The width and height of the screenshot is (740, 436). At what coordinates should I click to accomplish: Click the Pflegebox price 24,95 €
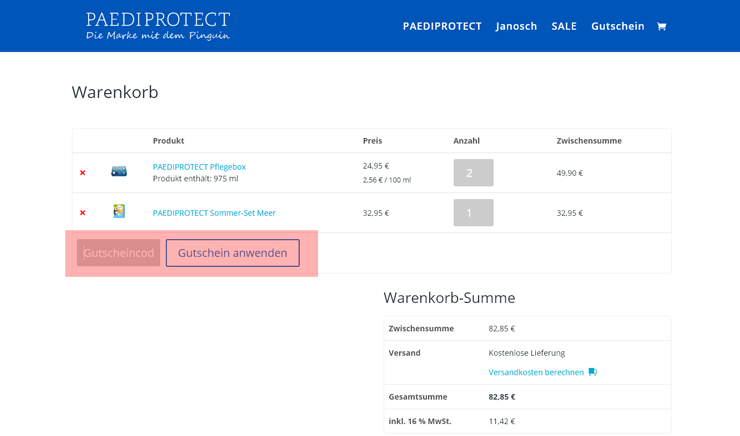376,166
